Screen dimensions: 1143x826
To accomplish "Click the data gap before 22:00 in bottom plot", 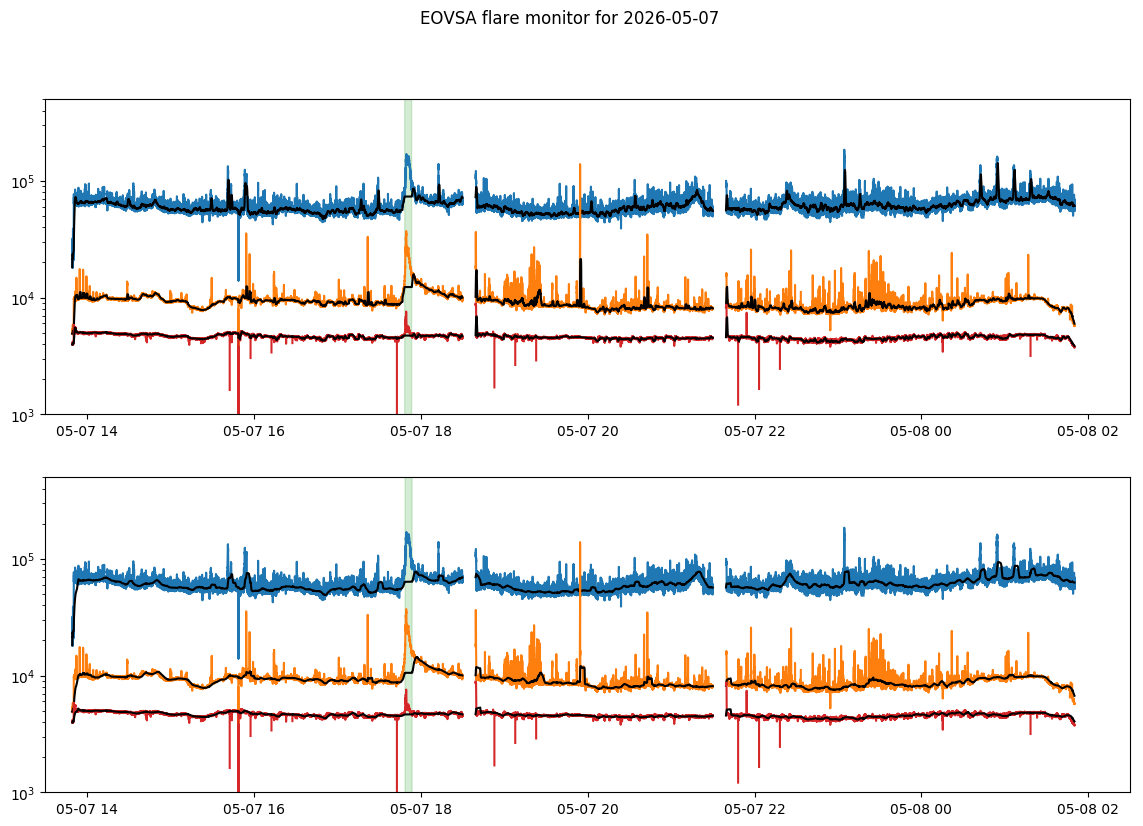I will (x=719, y=635).
